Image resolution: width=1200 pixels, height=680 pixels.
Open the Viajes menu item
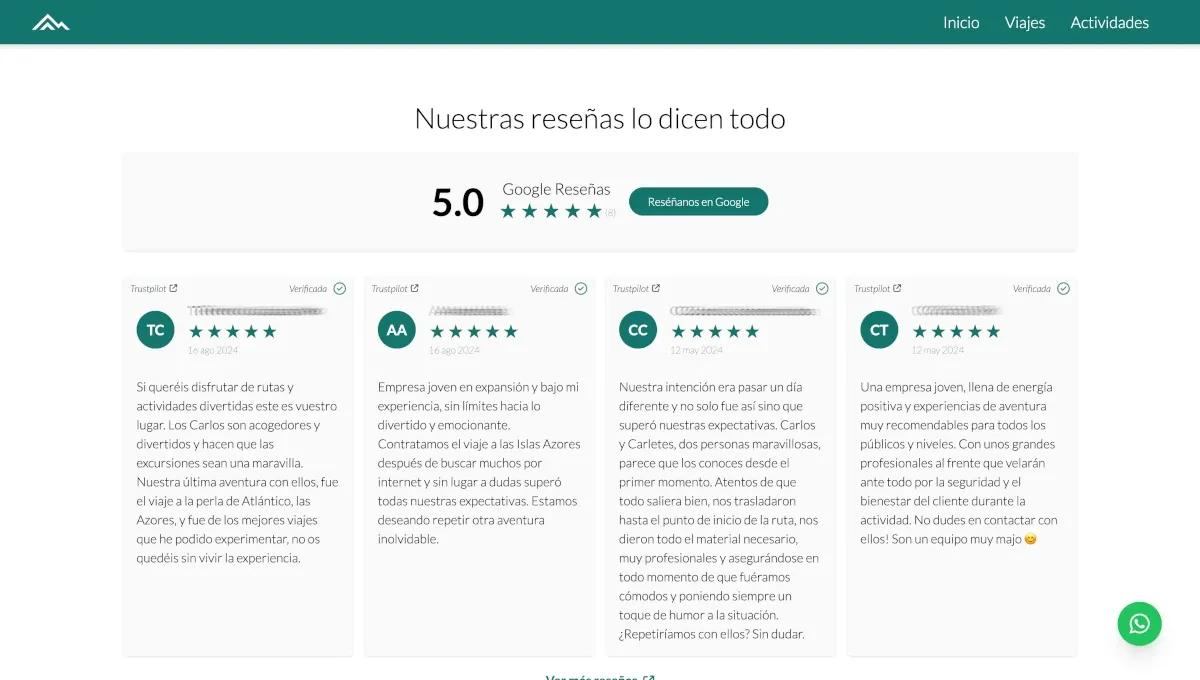pyautogui.click(x=1025, y=22)
